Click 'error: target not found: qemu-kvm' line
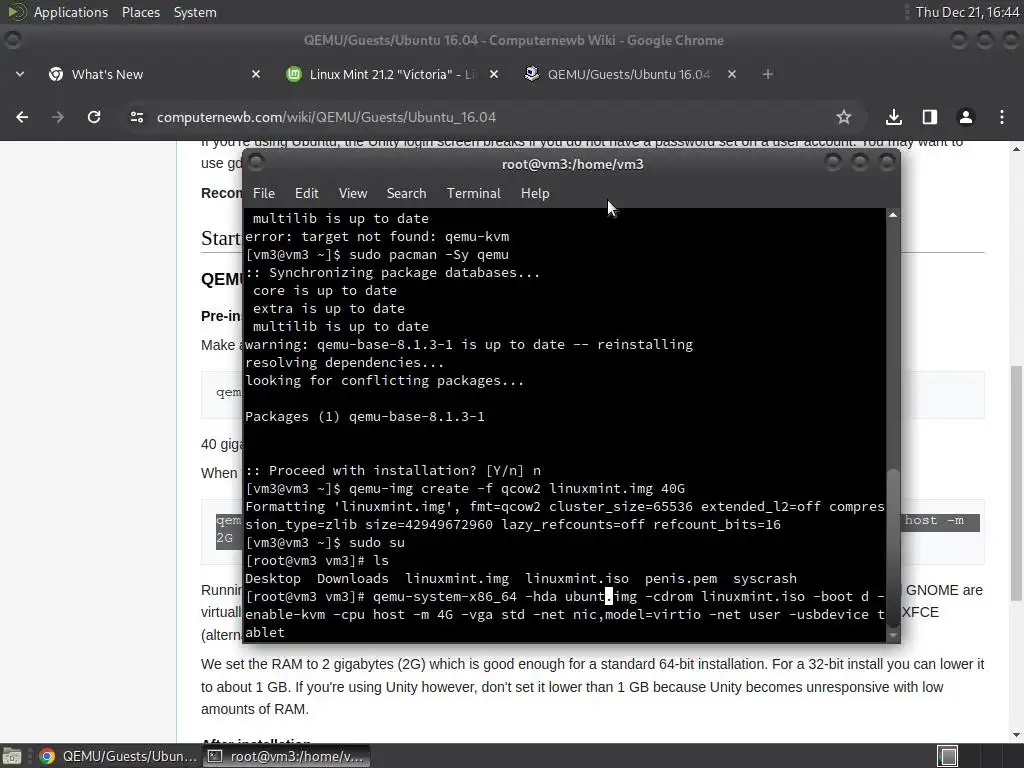Screen dimensions: 1024x768 (x=377, y=236)
